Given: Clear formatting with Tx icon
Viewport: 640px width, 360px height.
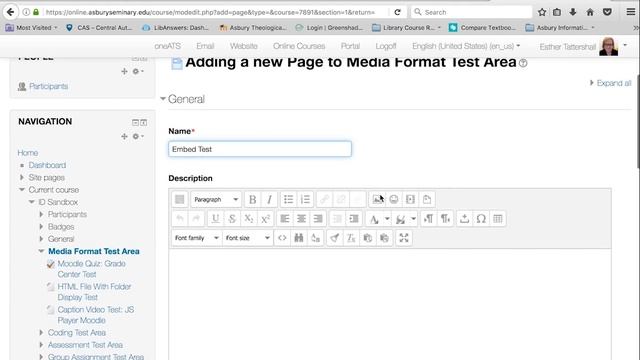Looking at the screenshot, I should click(351, 238).
